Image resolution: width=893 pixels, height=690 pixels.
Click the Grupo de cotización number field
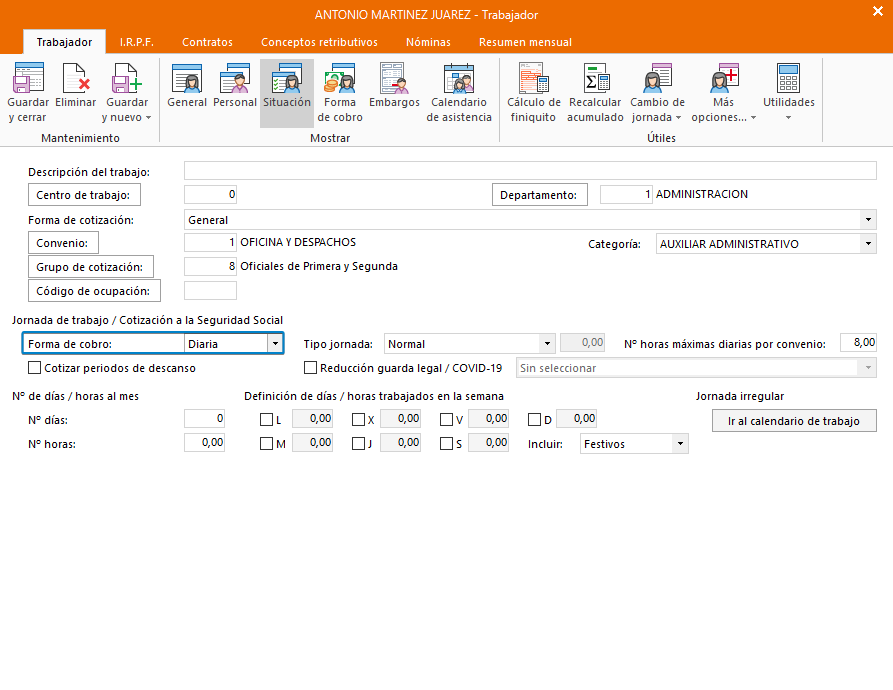pyautogui.click(x=210, y=266)
